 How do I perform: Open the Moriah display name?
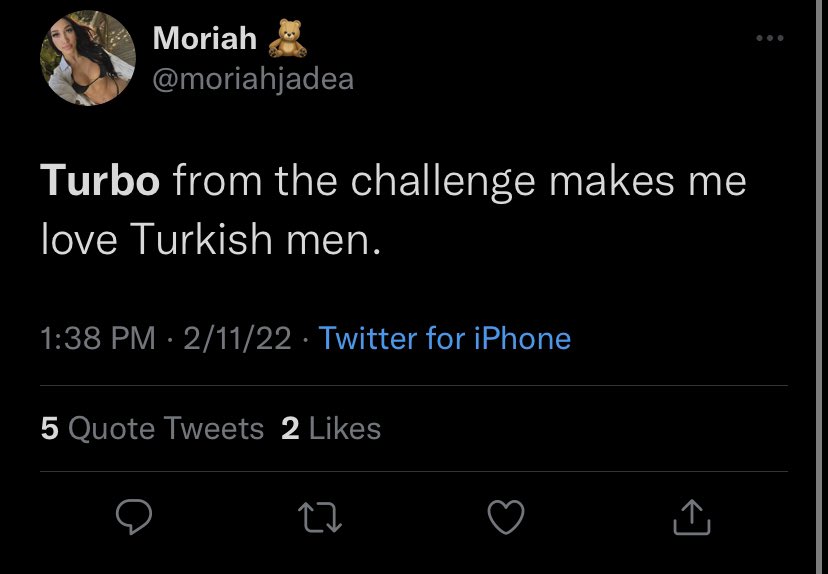pos(204,38)
